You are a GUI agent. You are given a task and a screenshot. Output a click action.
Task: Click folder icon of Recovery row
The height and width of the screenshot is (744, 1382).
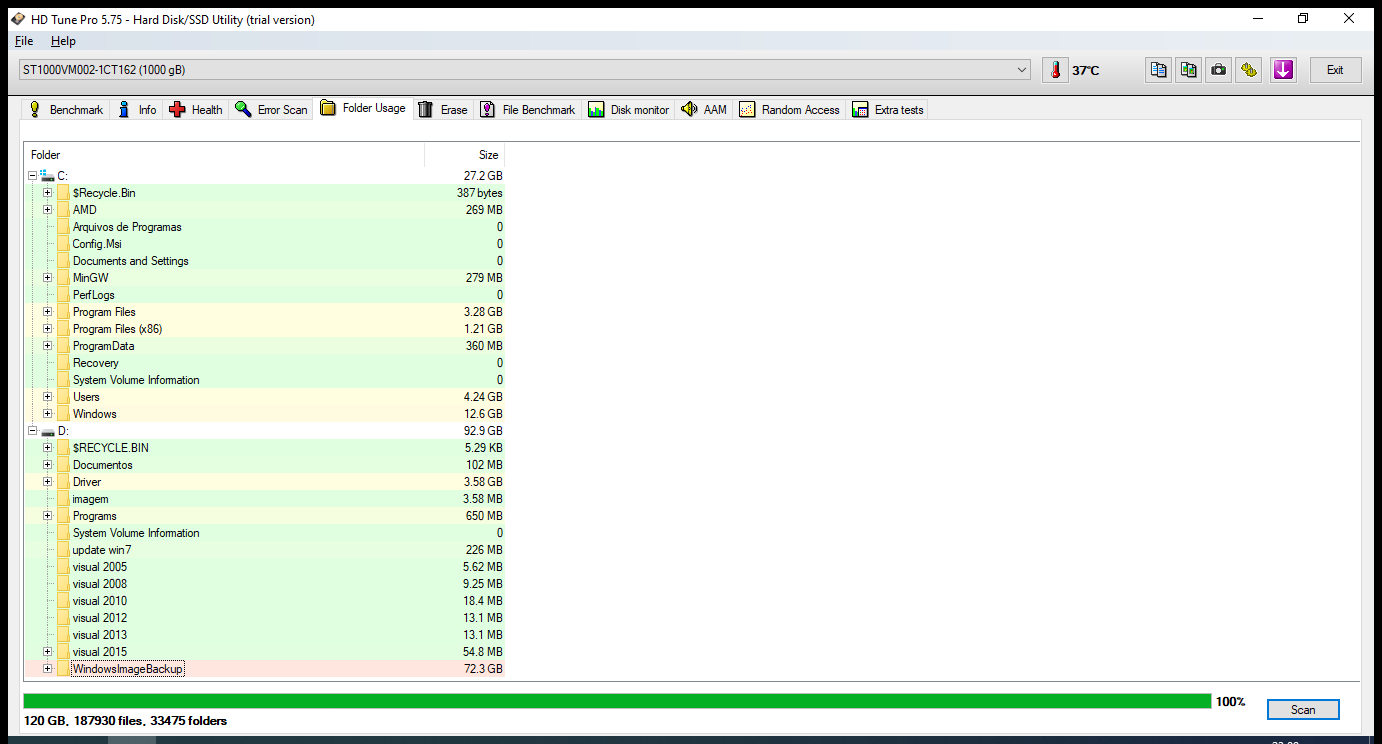tap(63, 363)
